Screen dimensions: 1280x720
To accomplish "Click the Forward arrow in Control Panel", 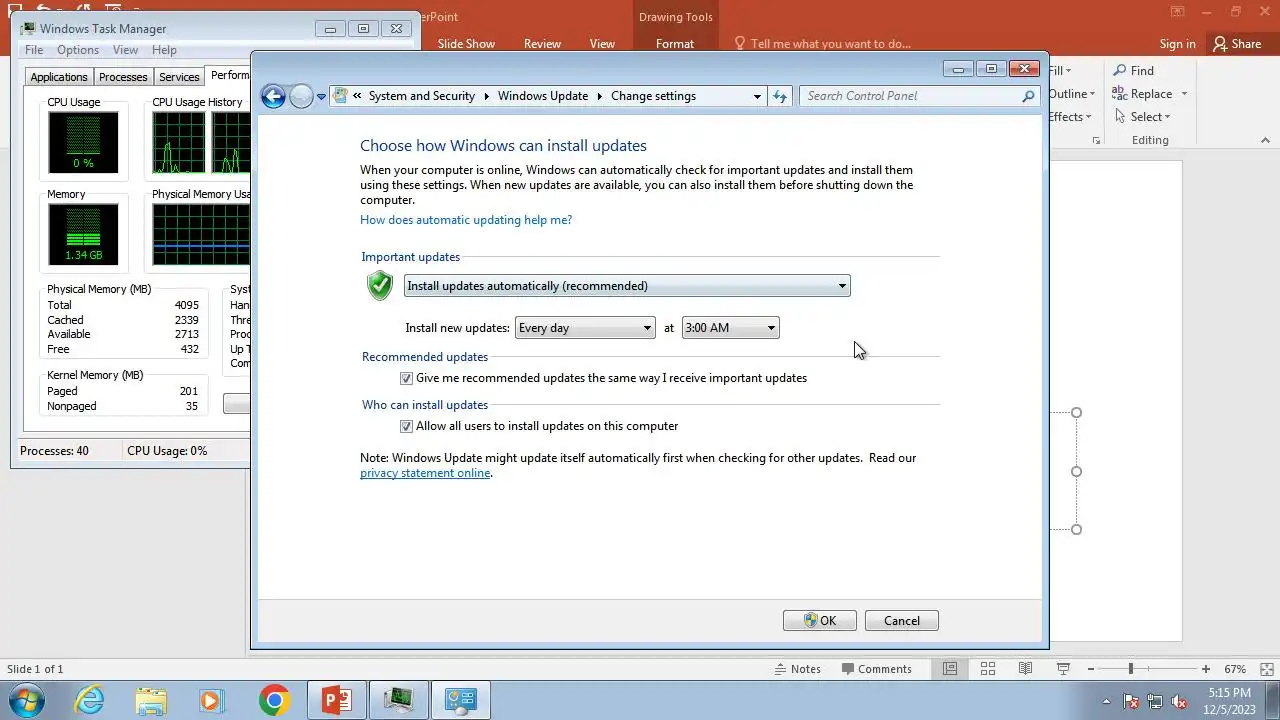I will coord(301,96).
